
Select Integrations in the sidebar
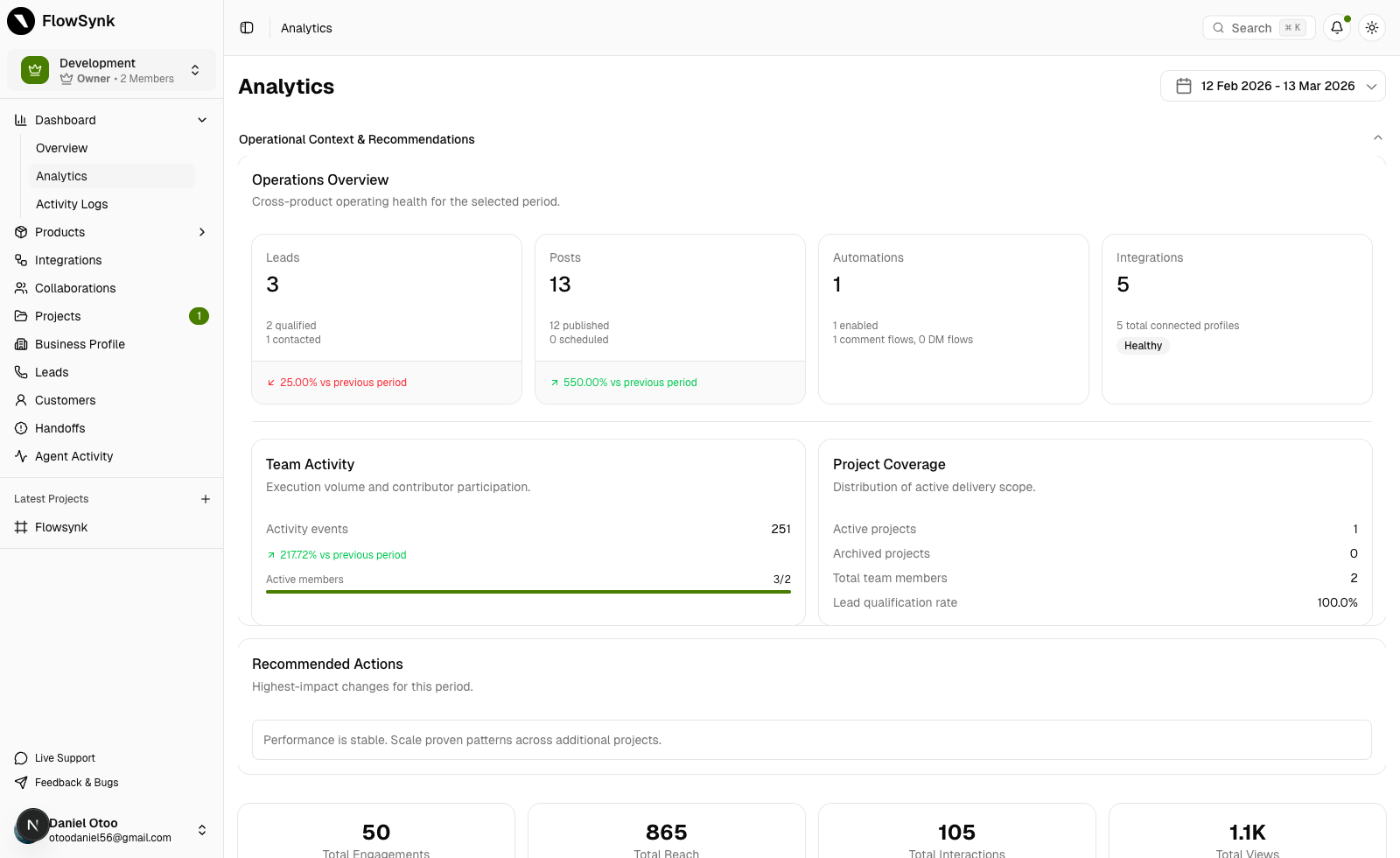pos(67,260)
